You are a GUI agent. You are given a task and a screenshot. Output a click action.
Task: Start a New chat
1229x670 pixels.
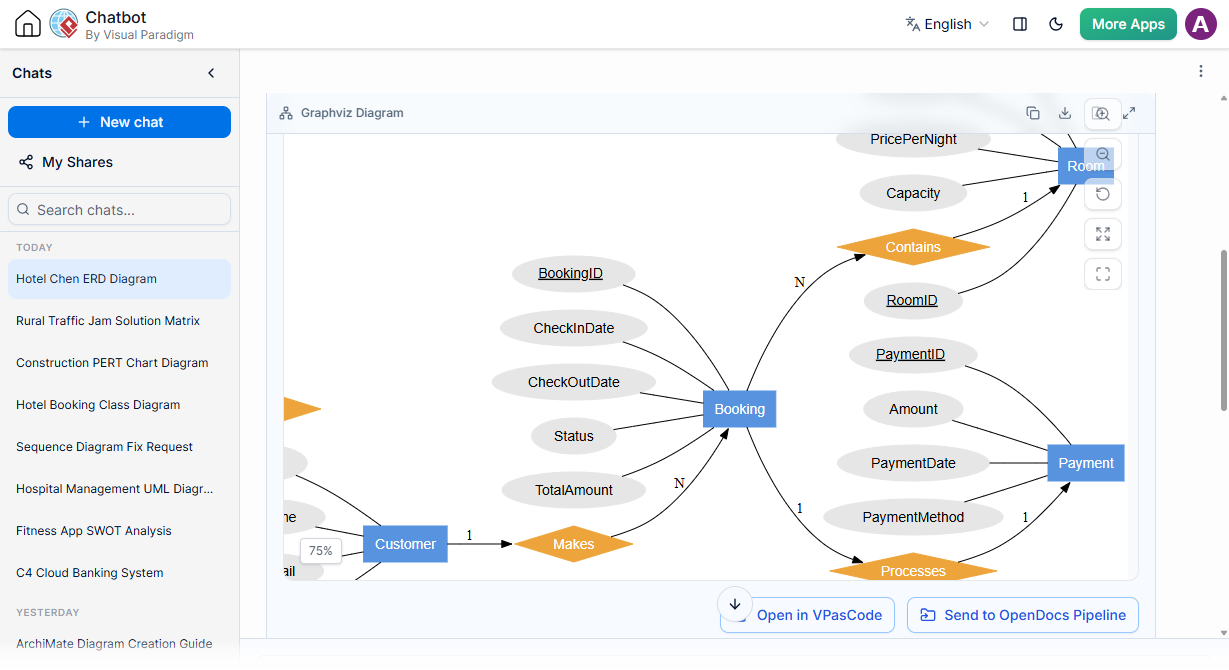click(119, 122)
